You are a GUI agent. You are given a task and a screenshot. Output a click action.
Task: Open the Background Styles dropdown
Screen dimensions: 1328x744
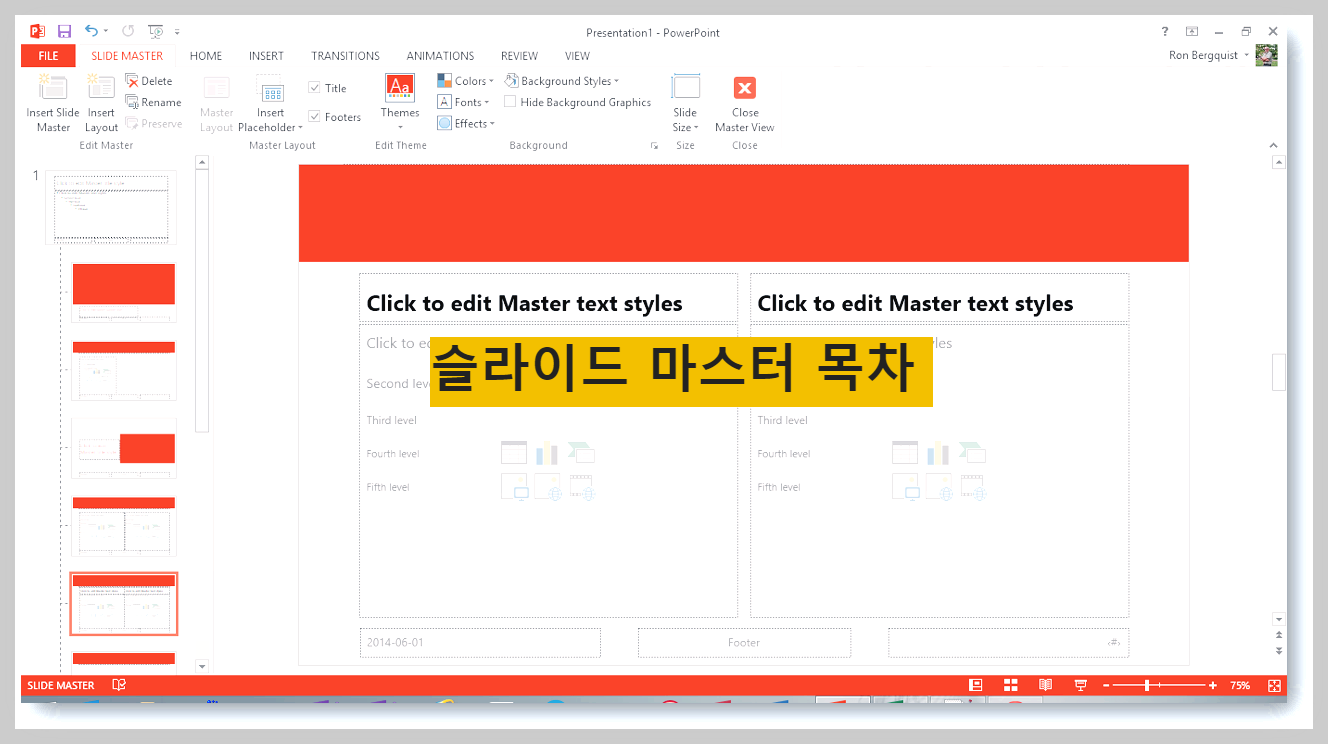(x=562, y=81)
